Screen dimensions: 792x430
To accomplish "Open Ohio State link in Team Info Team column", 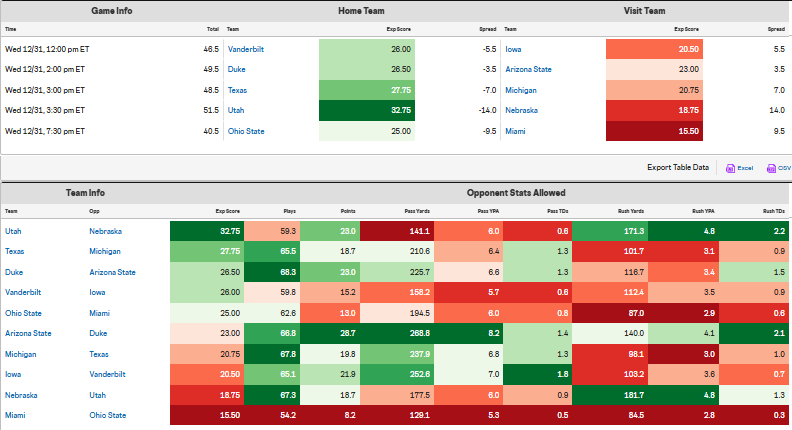I will click(x=23, y=313).
